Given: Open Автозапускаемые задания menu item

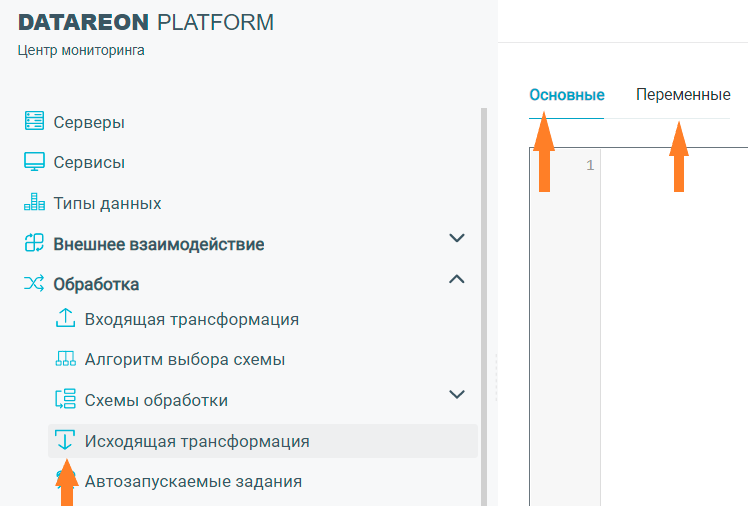Looking at the screenshot, I should tap(192, 481).
